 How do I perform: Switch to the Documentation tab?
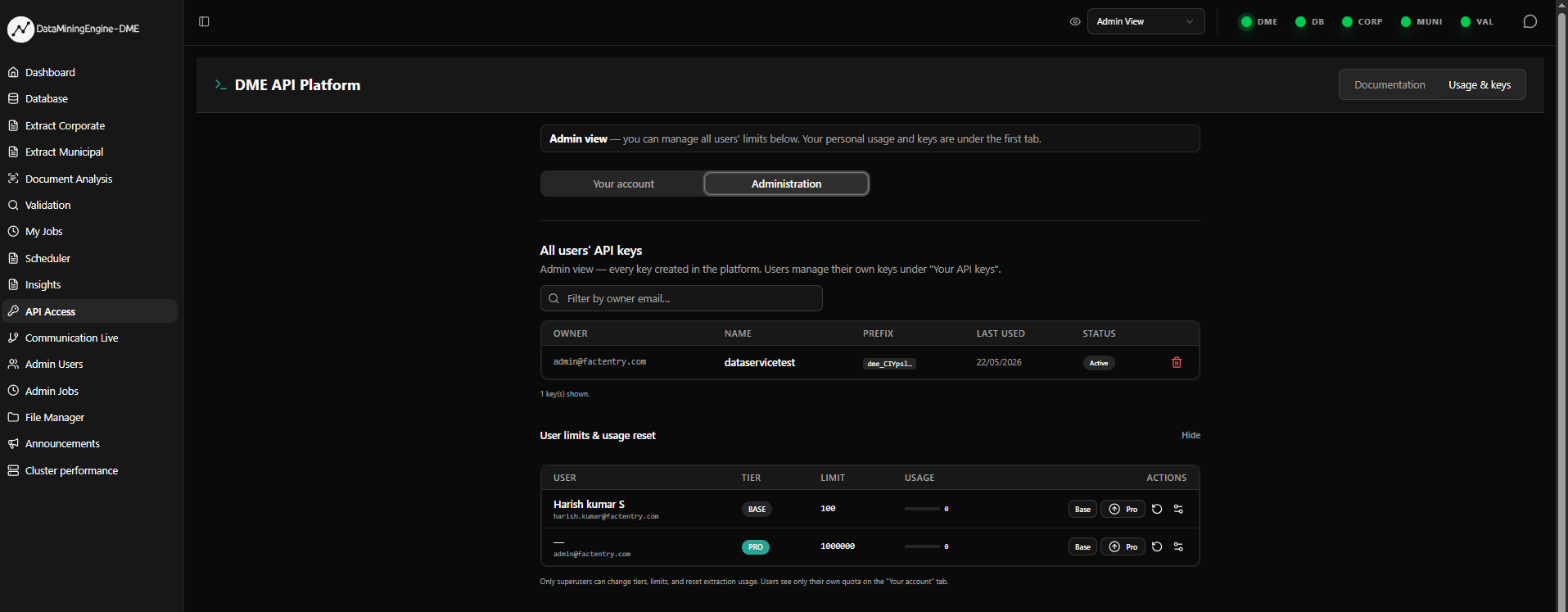[x=1390, y=84]
